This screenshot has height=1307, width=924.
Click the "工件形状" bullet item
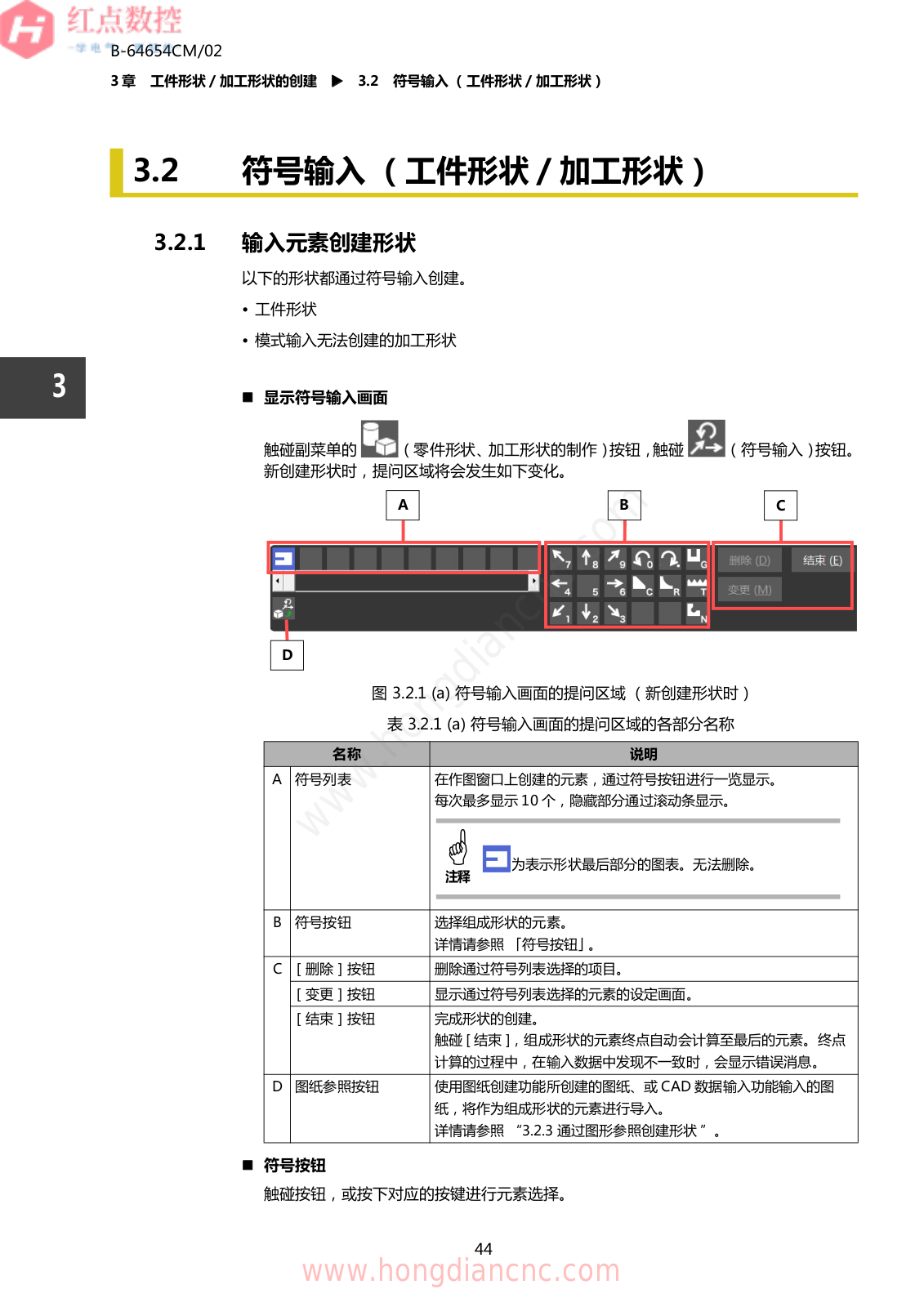coord(285,310)
